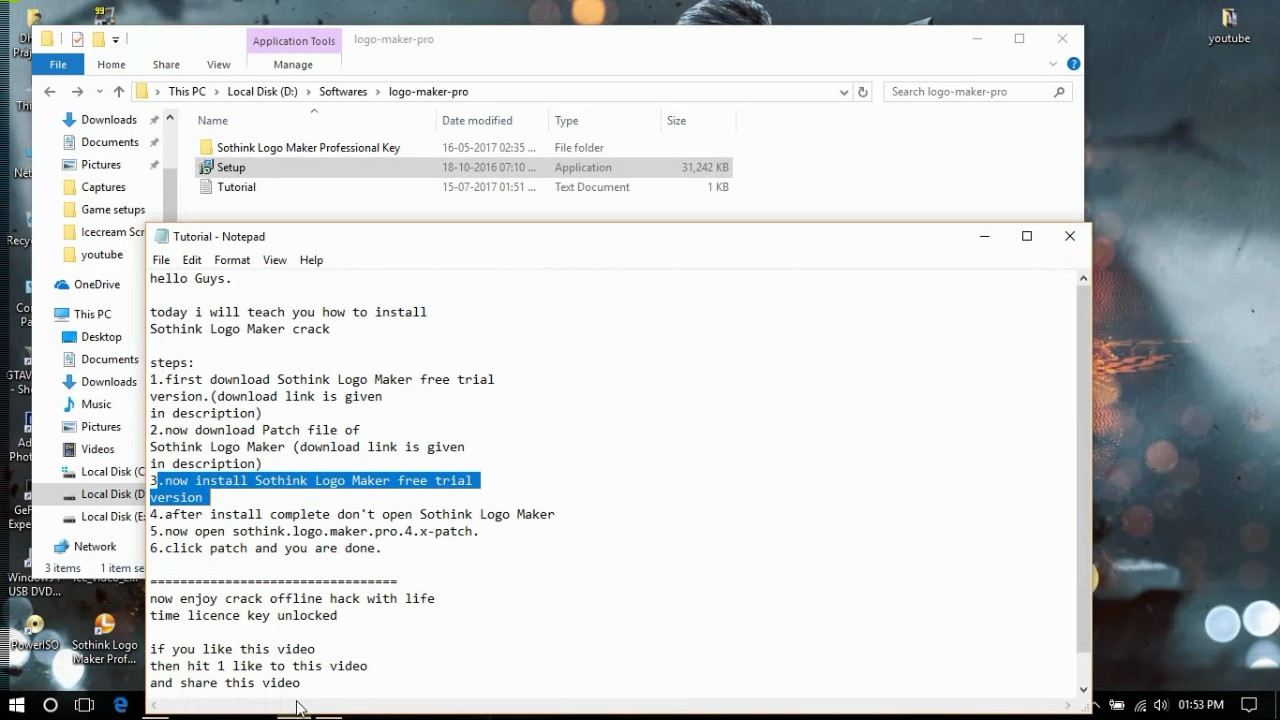Select youtube folder in navigation pane
The image size is (1280, 720).
(x=102, y=255)
